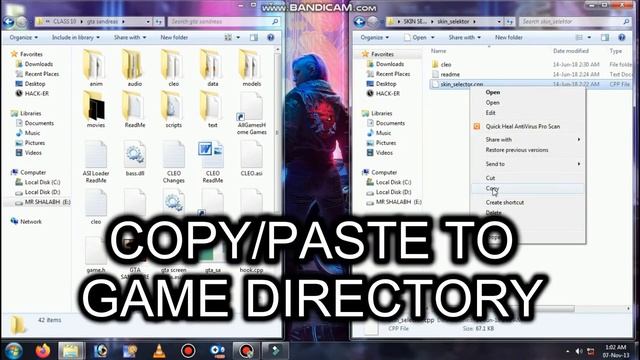Open Organize dropdown in right window
This screenshot has width=640, height=360.
[x=375, y=37]
